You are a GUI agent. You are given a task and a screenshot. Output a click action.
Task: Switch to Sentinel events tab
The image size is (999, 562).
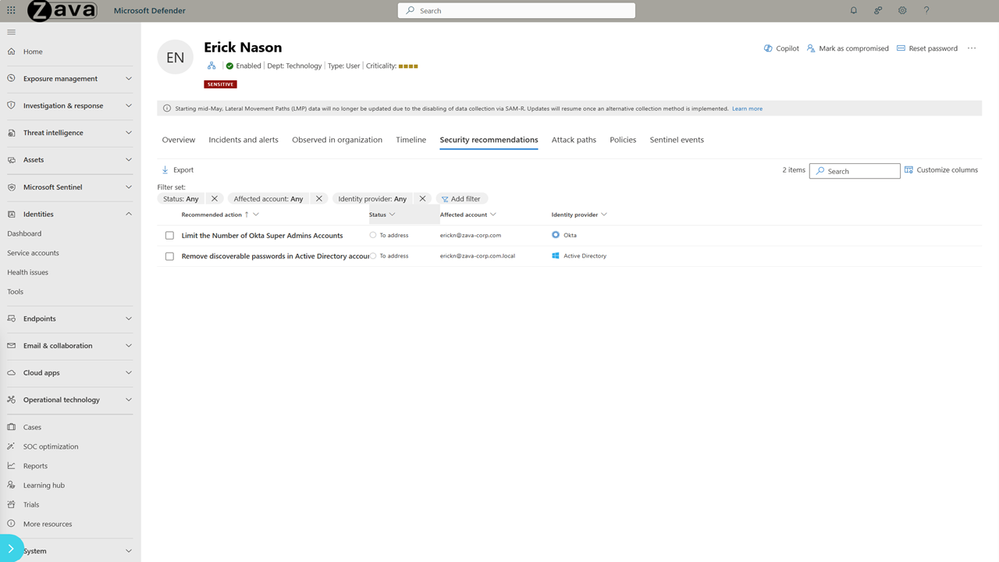click(677, 140)
